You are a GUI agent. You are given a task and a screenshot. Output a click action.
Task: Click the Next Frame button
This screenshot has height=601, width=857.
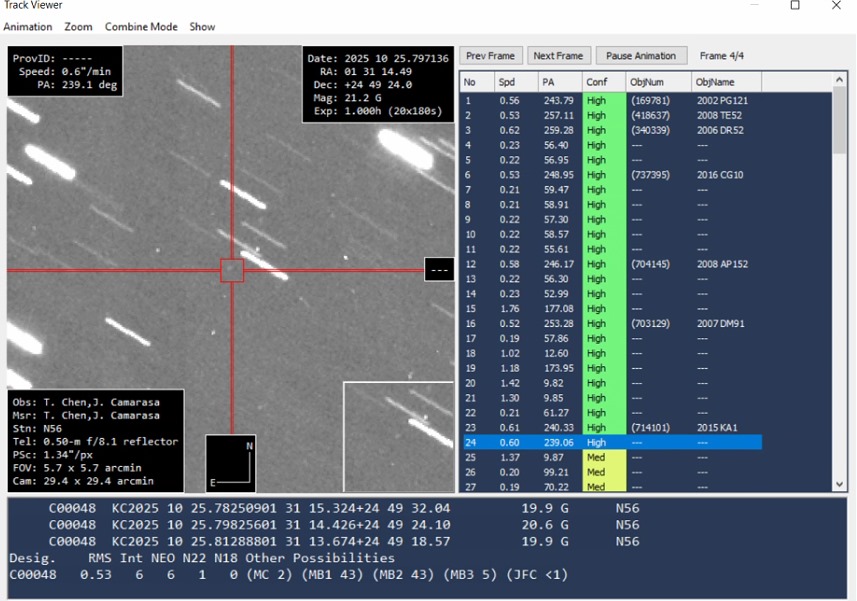[x=558, y=56]
